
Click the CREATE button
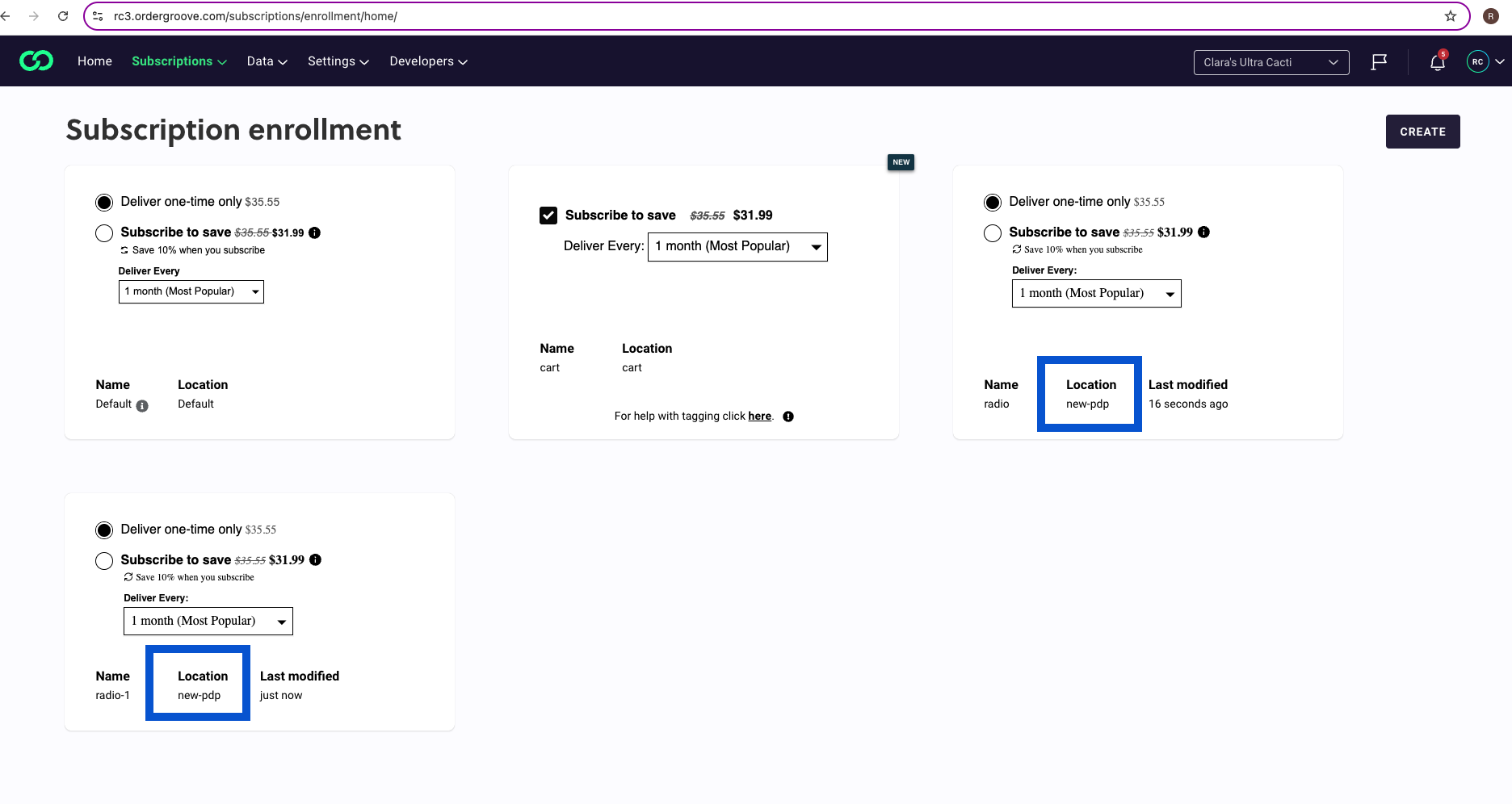(x=1422, y=132)
